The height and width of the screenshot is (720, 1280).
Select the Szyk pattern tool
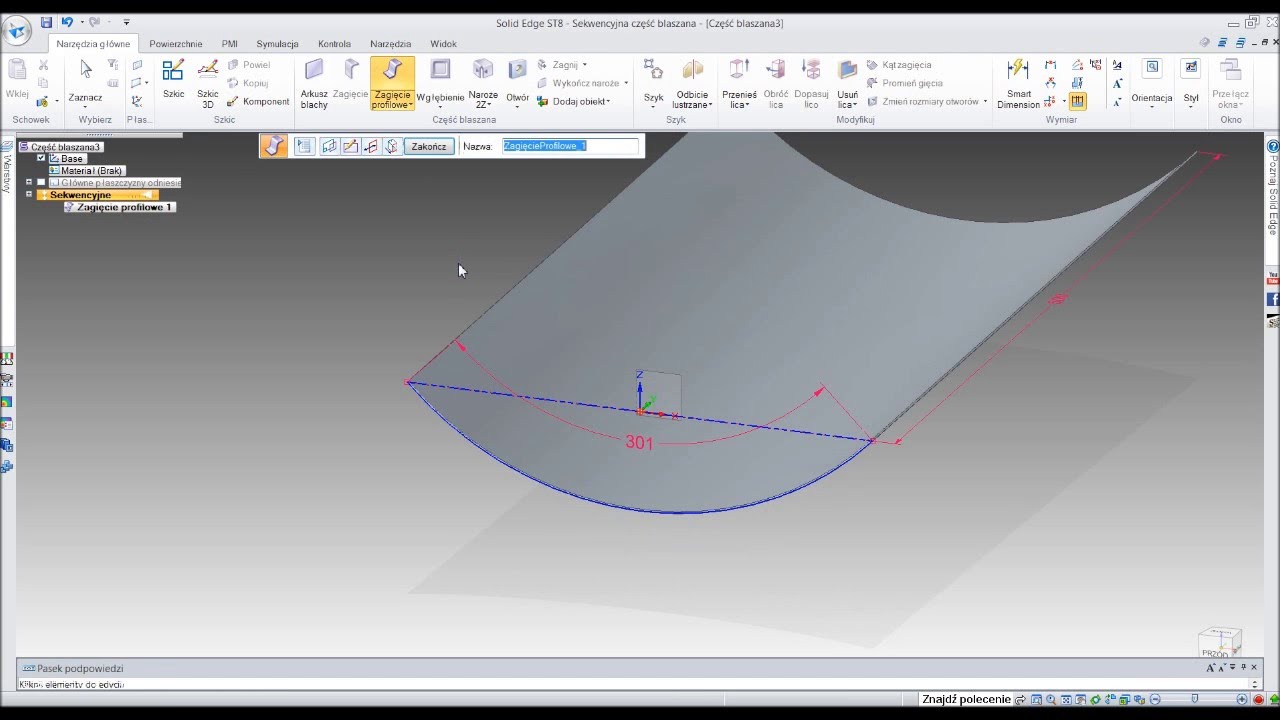(653, 81)
